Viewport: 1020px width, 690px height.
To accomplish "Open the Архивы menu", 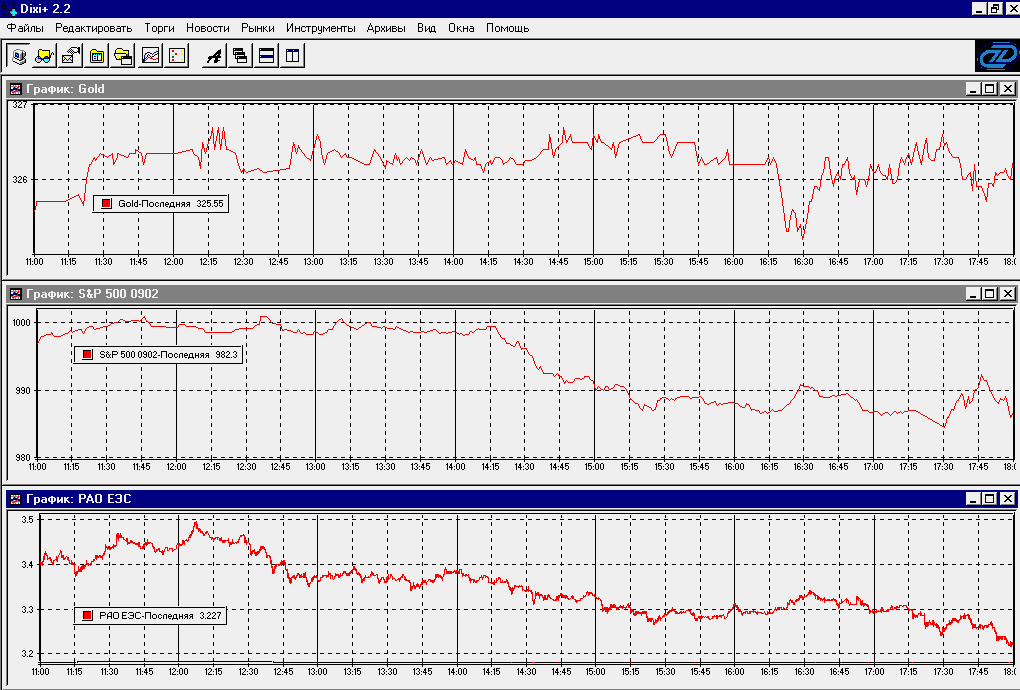I will 386,28.
